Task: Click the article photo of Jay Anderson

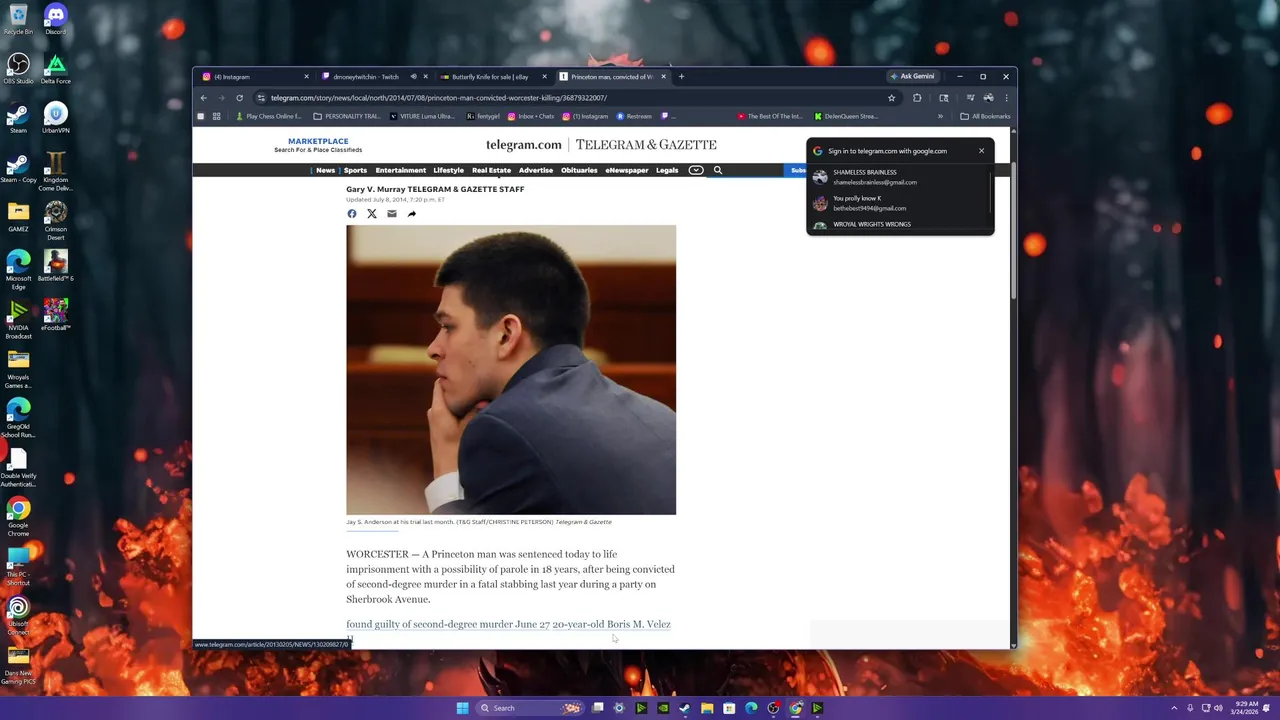Action: pyautogui.click(x=511, y=370)
